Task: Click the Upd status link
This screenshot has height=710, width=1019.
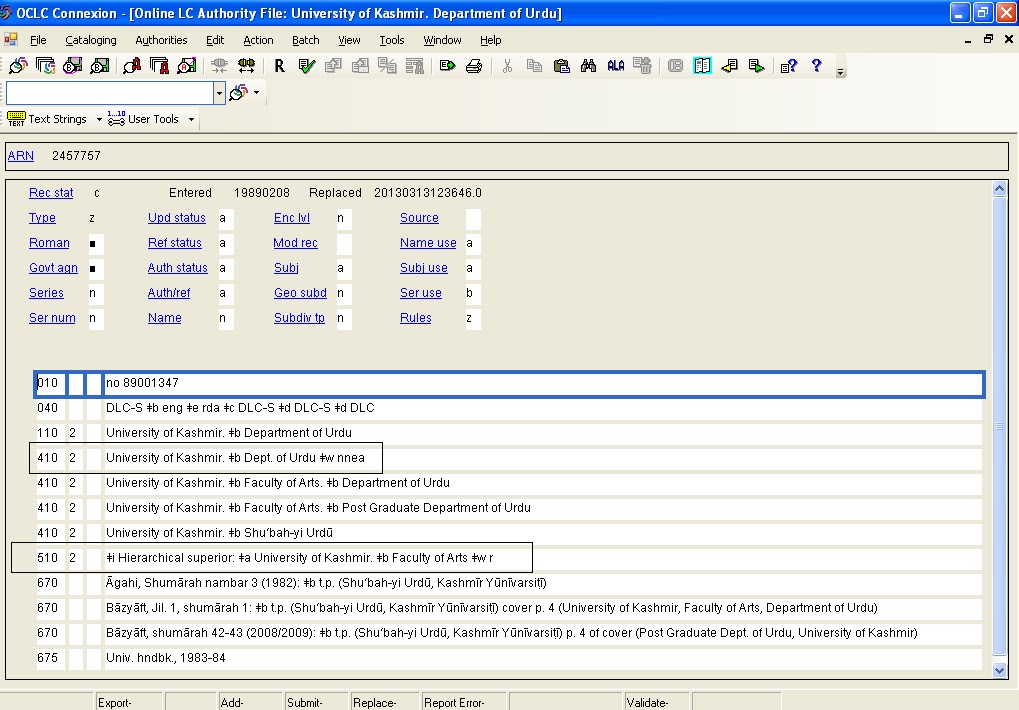Action: point(177,218)
